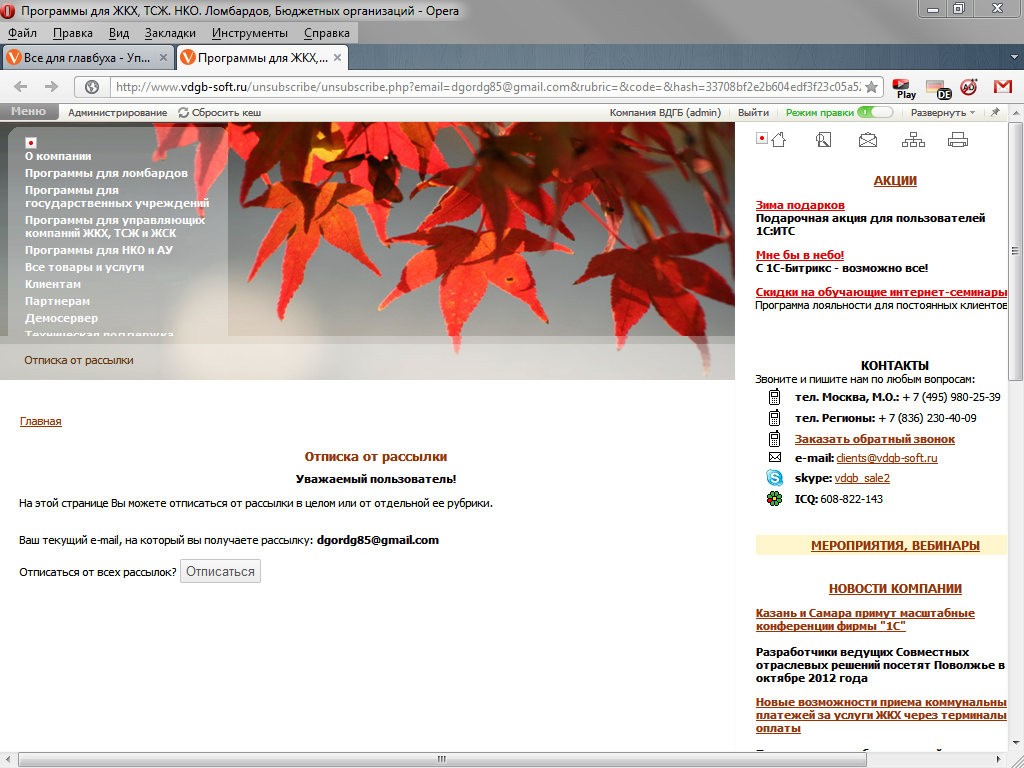
Task: Click the e-mail envelope icon in contacts
Action: [775, 457]
